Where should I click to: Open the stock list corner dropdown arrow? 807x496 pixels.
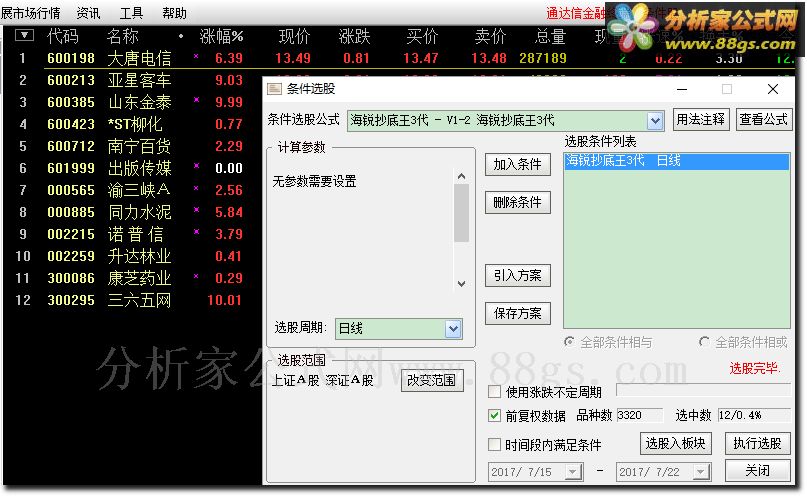coord(24,36)
